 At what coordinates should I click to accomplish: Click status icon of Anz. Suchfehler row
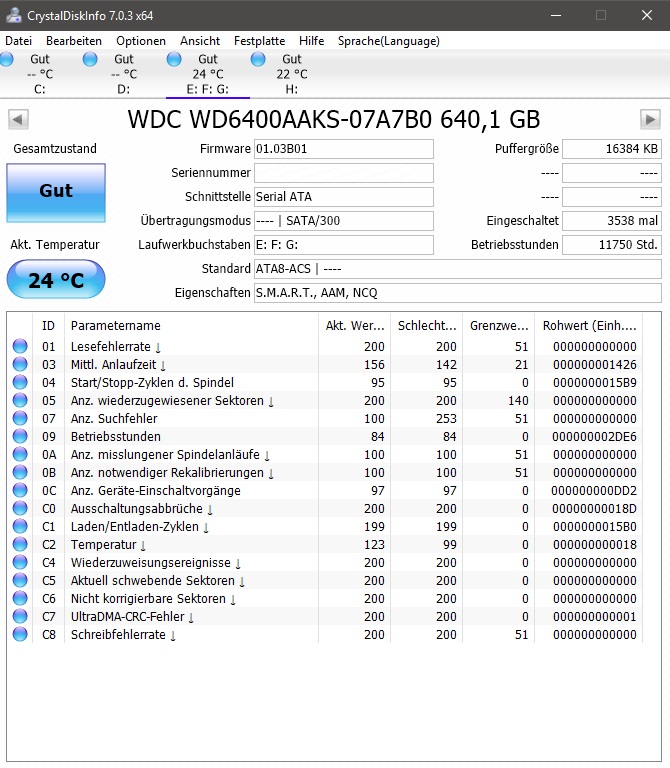[x=20, y=418]
